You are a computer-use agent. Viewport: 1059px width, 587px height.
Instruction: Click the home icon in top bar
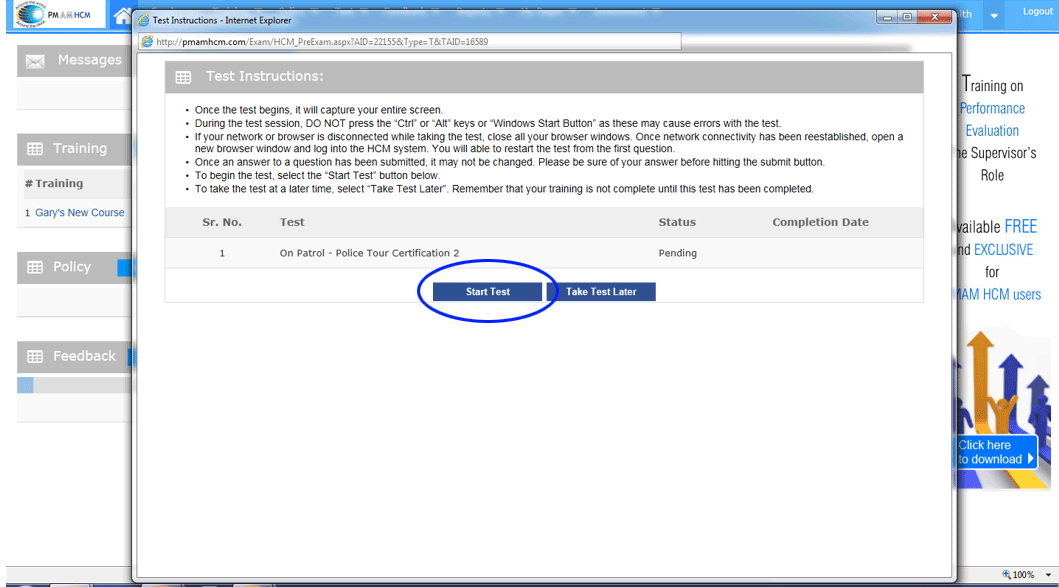[122, 16]
